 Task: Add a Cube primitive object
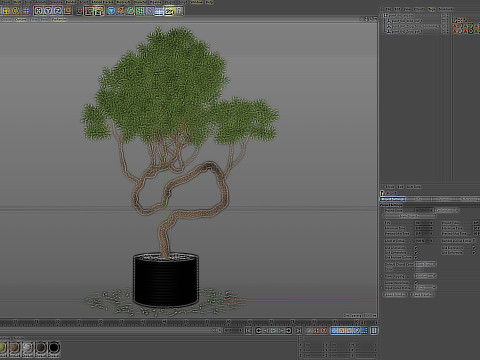(x=111, y=11)
